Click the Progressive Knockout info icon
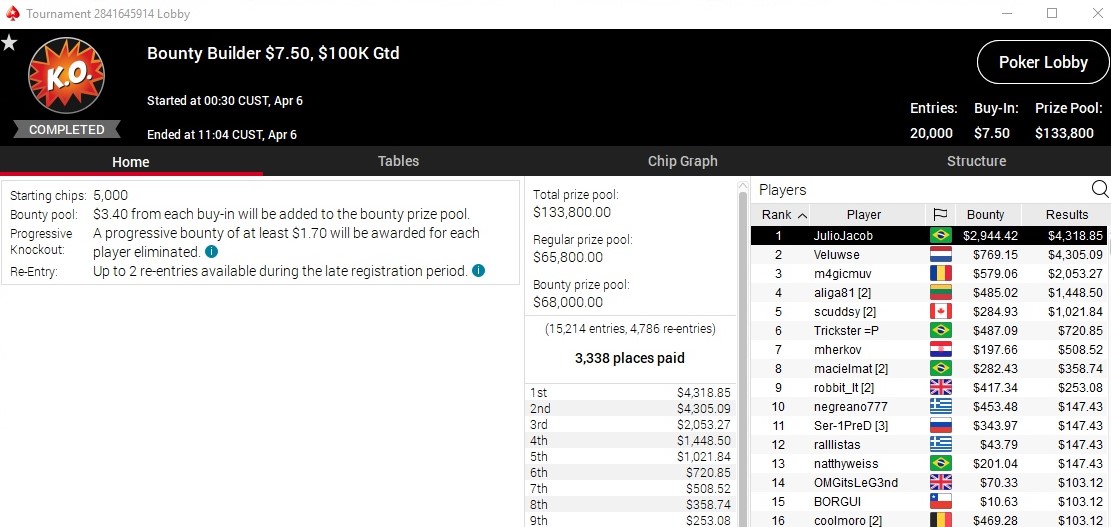The height and width of the screenshot is (527, 1111). point(211,252)
